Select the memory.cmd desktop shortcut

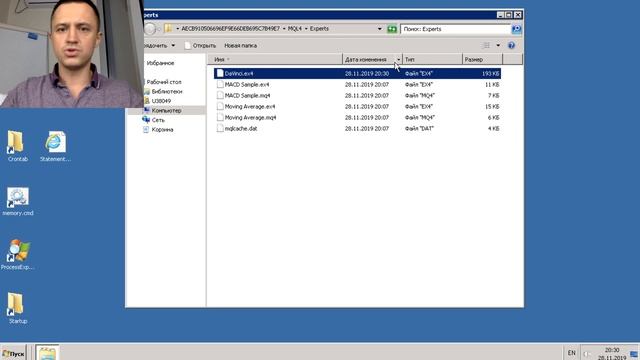coord(18,201)
